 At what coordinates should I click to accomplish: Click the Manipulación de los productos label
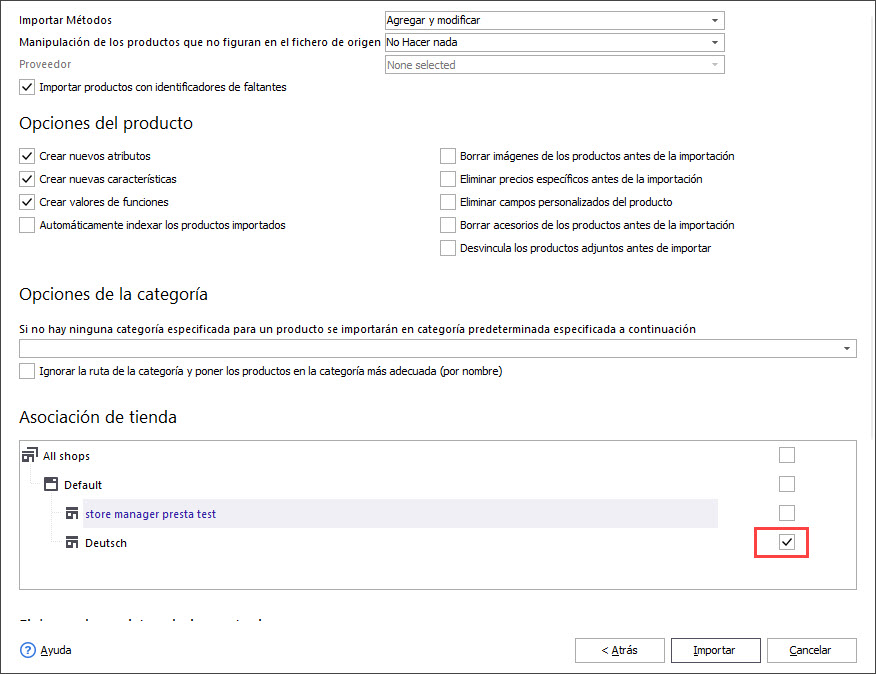click(x=199, y=42)
